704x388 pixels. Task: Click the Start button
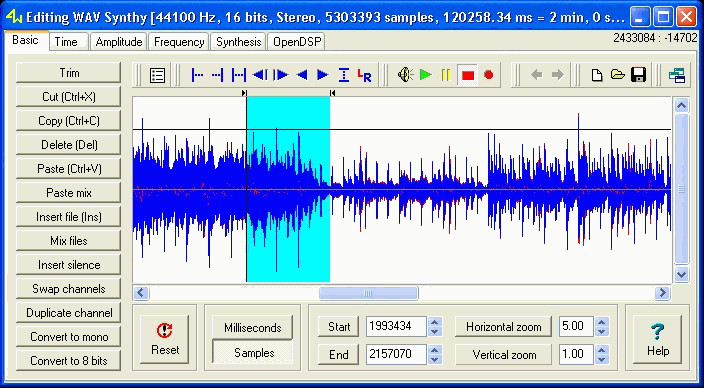(339, 326)
